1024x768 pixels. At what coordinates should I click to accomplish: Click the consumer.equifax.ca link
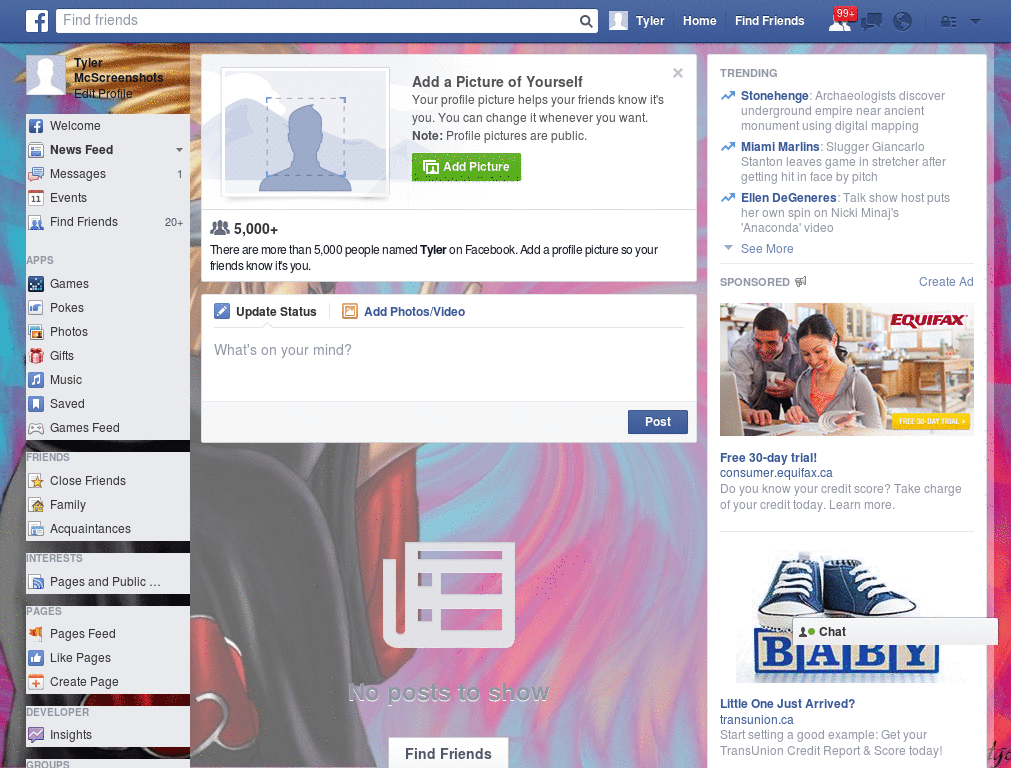tap(776, 473)
